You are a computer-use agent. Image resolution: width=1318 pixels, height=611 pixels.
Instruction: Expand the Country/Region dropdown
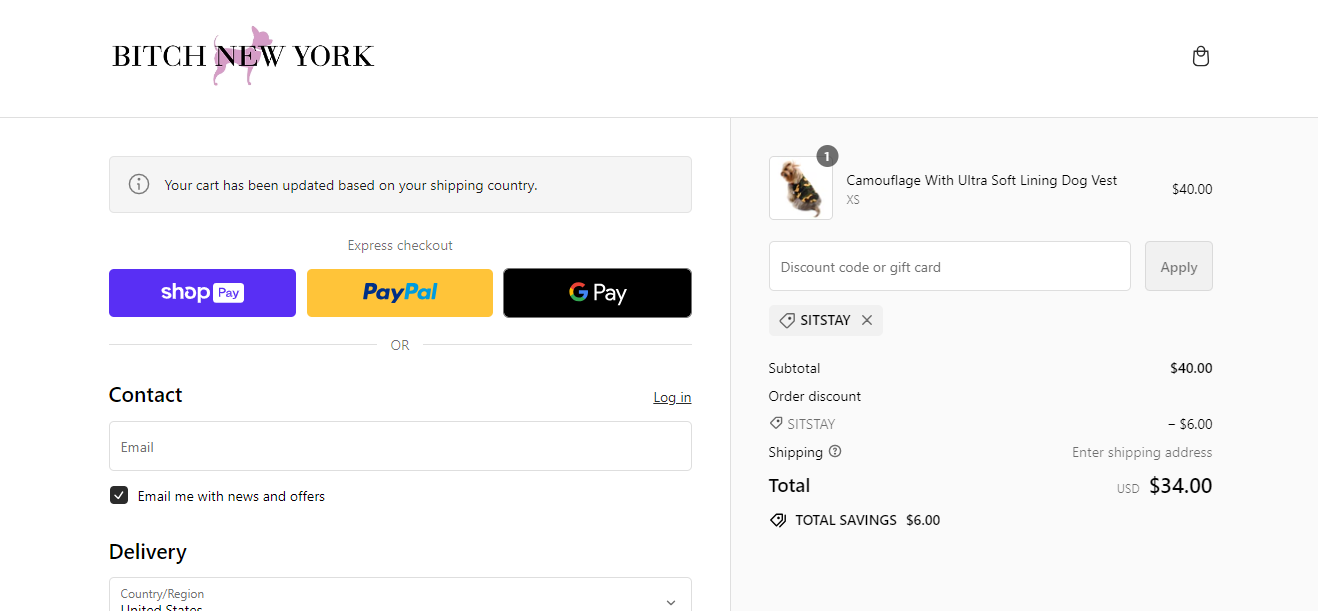tap(400, 594)
